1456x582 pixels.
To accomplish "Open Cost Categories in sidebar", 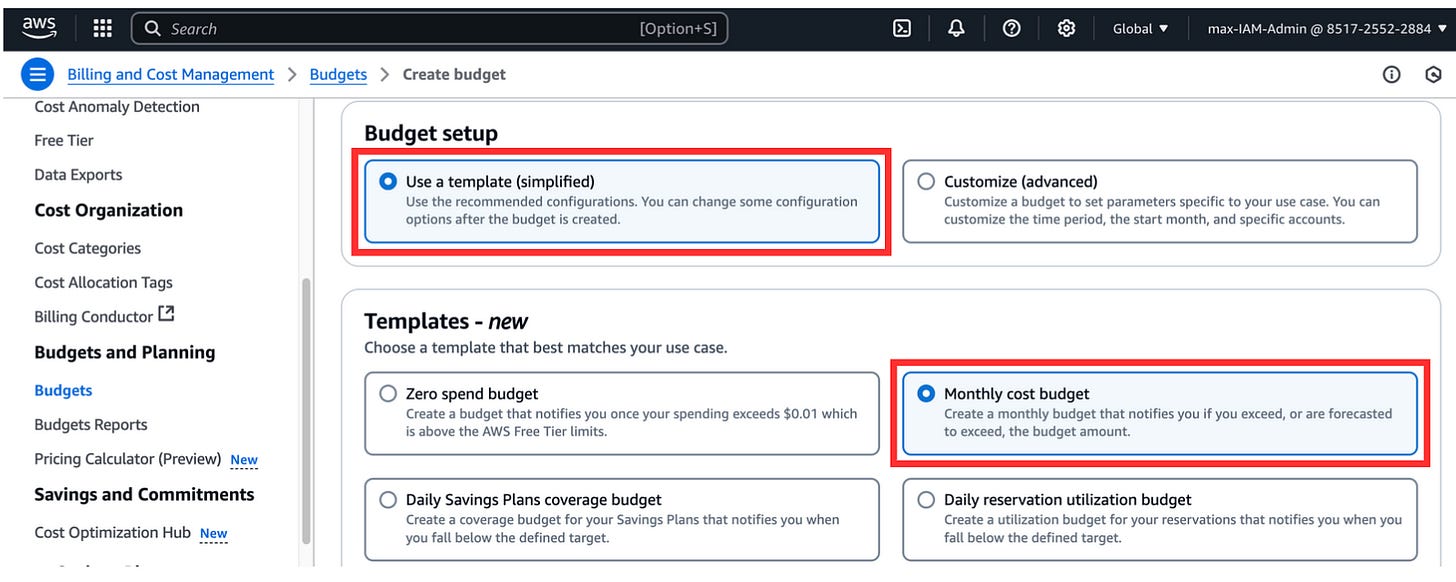I will click(x=88, y=249).
